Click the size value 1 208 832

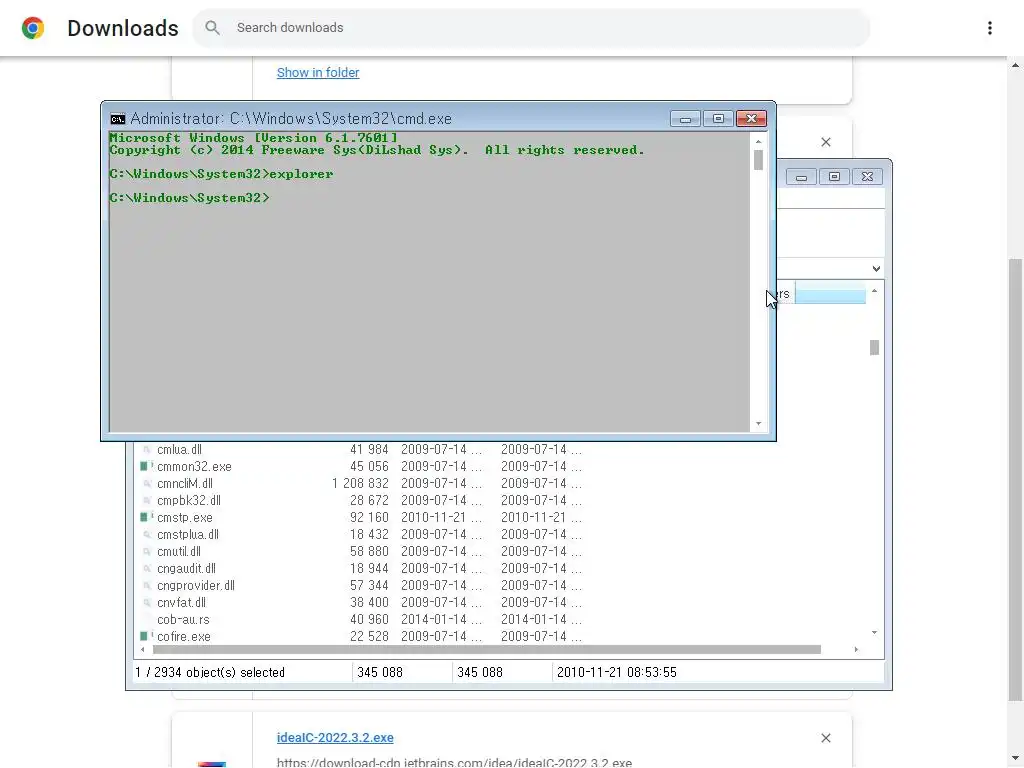click(360, 483)
